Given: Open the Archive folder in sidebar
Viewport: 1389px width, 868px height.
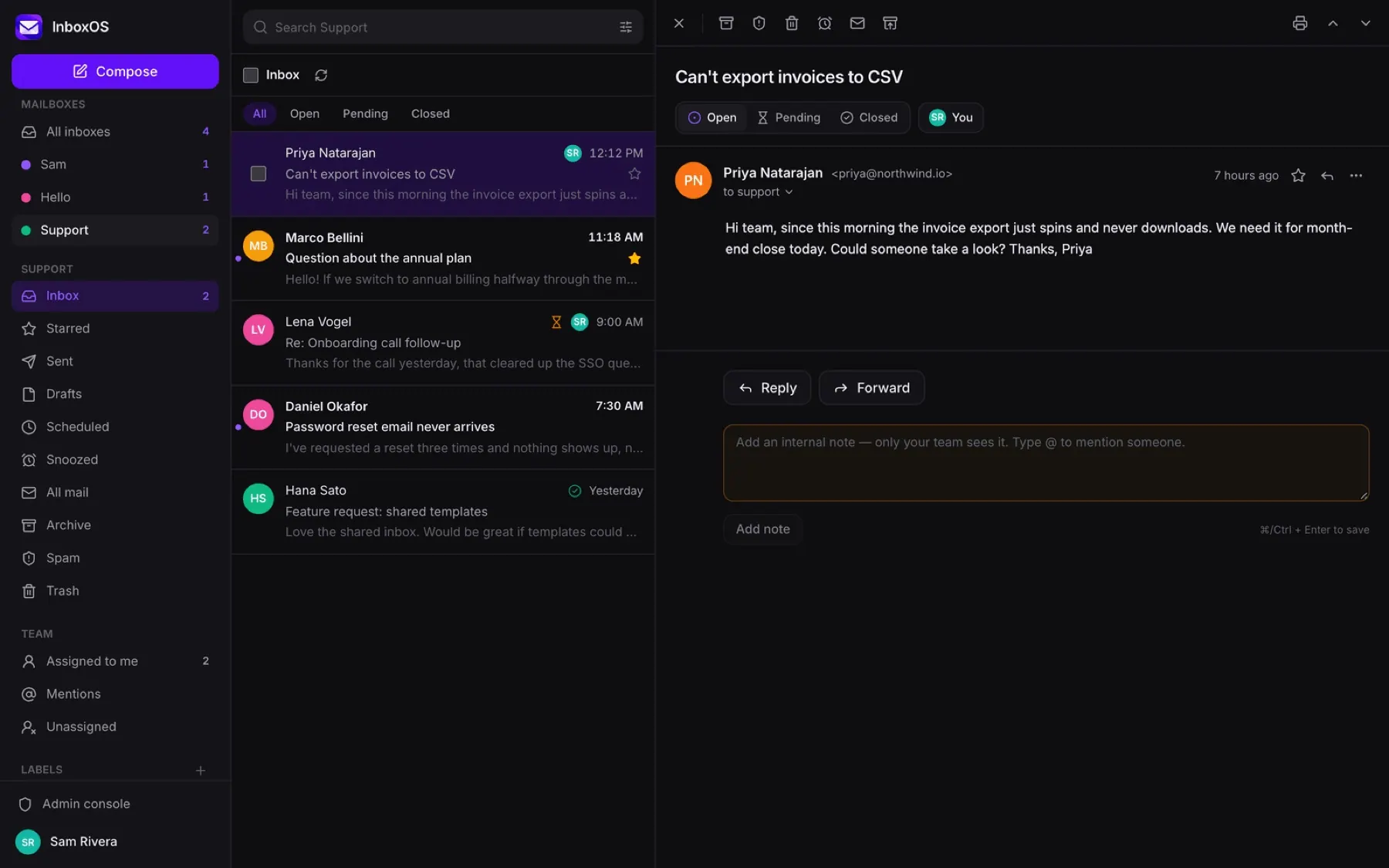Looking at the screenshot, I should 115,525.
